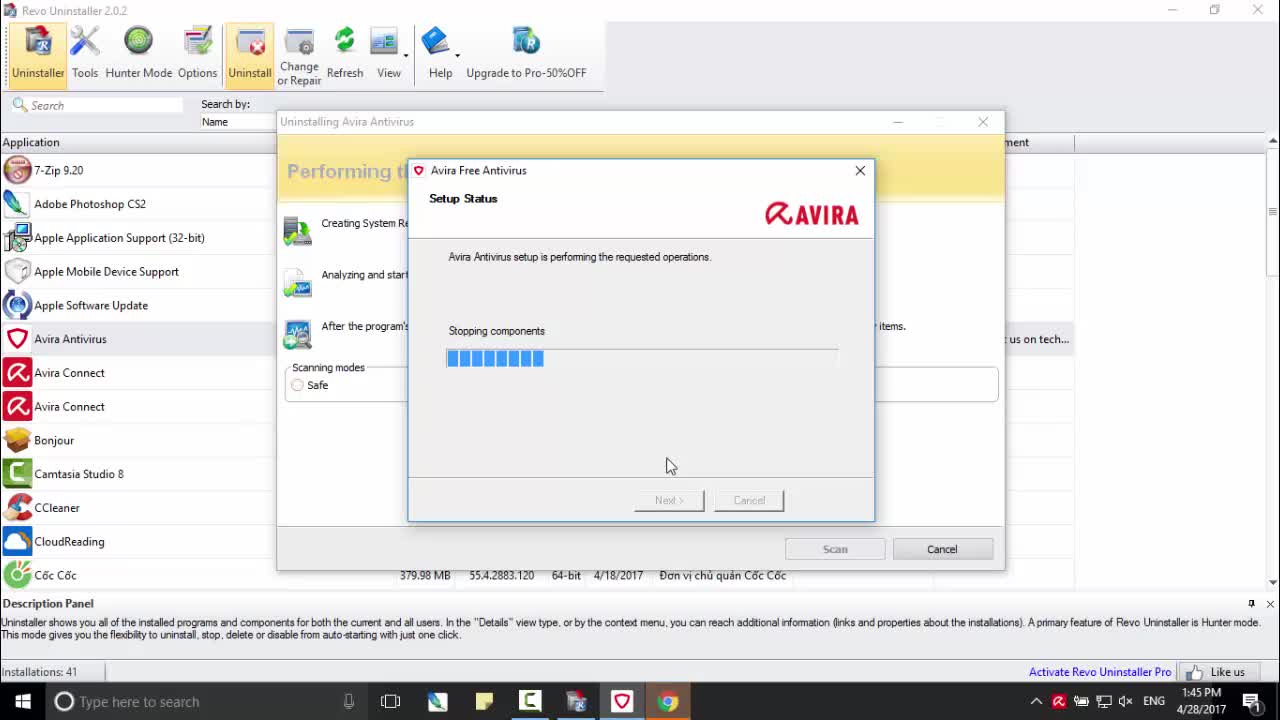Screen dimensions: 1280x720
Task: Open the View toolbar icon
Action: 386,54
